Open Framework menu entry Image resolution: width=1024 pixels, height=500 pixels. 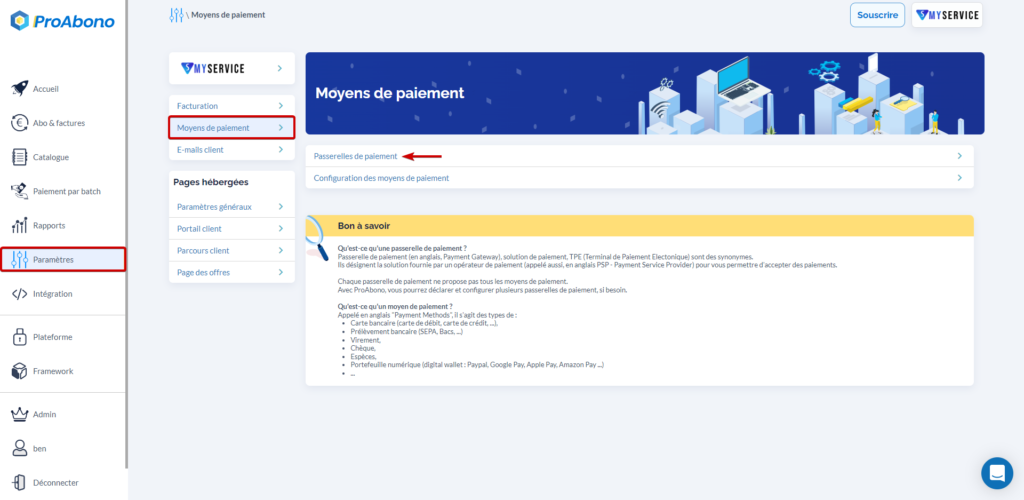pyautogui.click(x=53, y=371)
